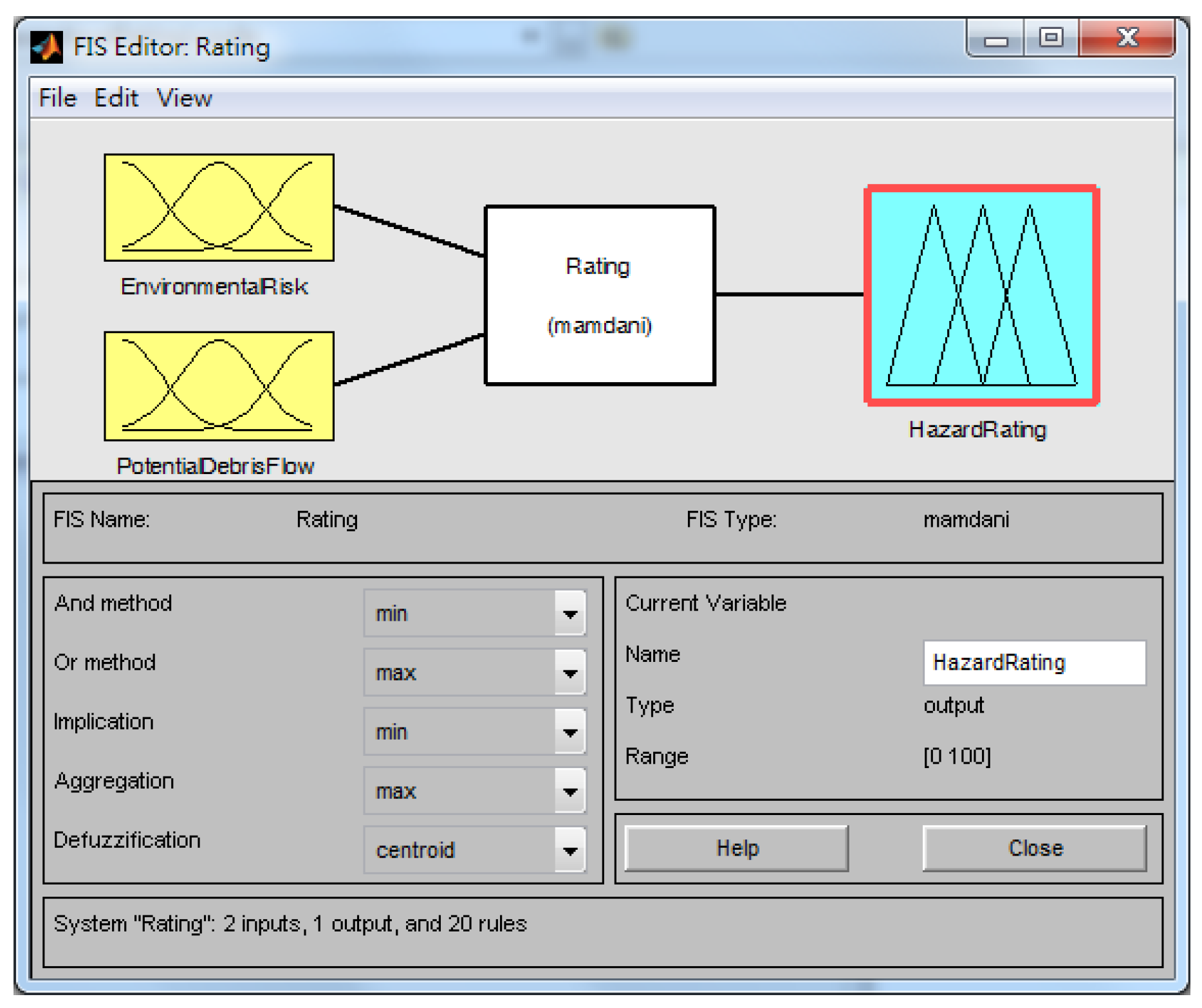Screen dimensions: 1202x1008
Task: Expand the Implication method dropdown
Action: [475, 732]
